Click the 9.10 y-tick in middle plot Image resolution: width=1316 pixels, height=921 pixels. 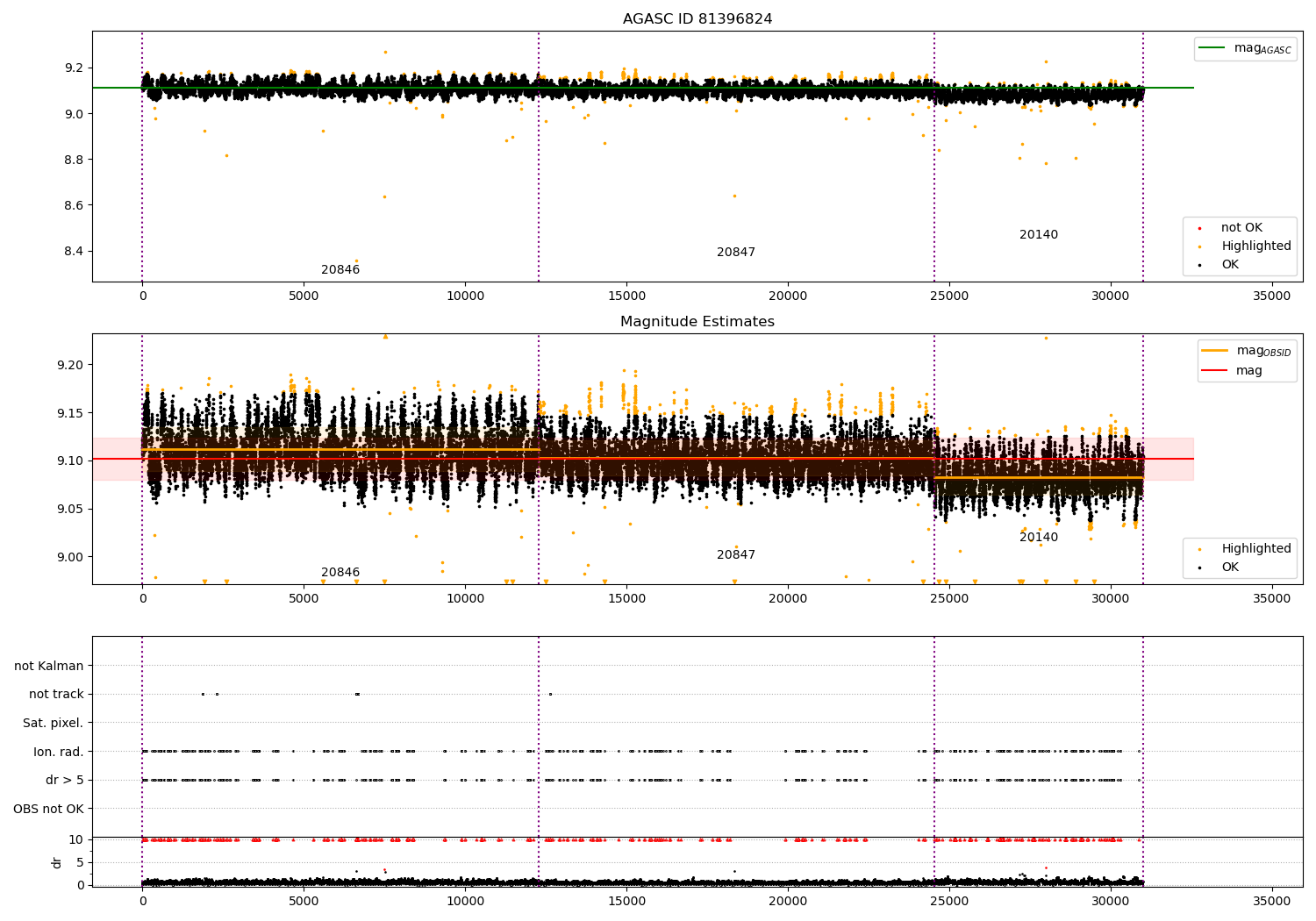pos(70,460)
